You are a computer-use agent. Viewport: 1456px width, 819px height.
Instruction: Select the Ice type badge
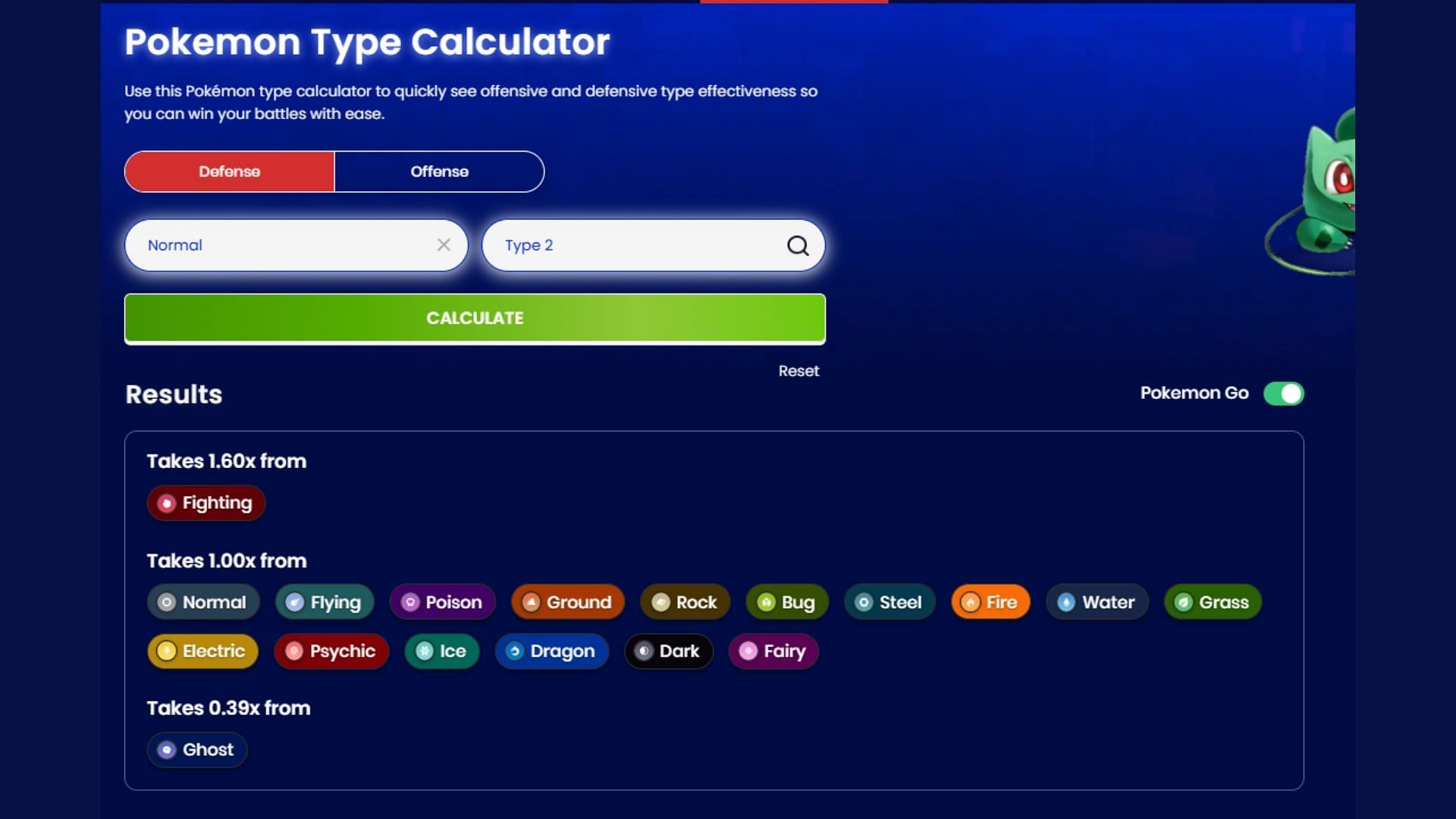pos(442,651)
